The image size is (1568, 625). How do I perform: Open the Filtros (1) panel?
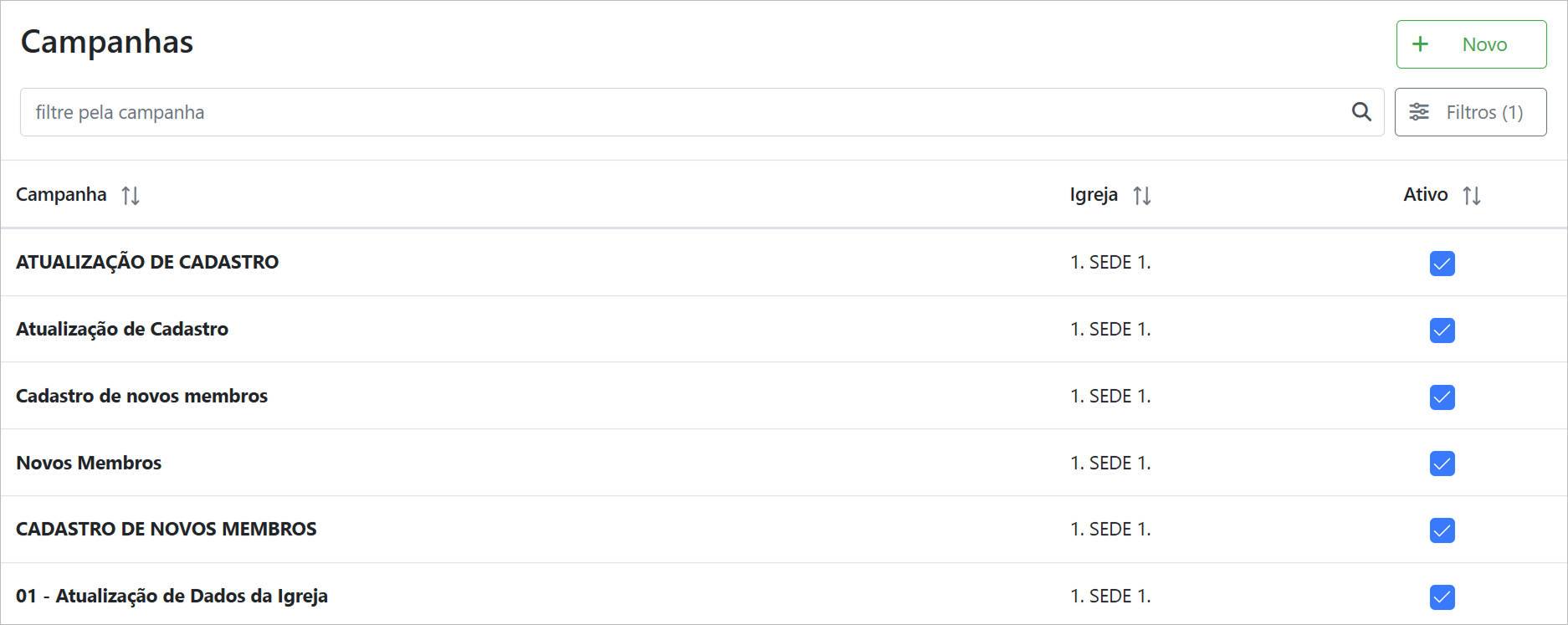[x=1470, y=112]
